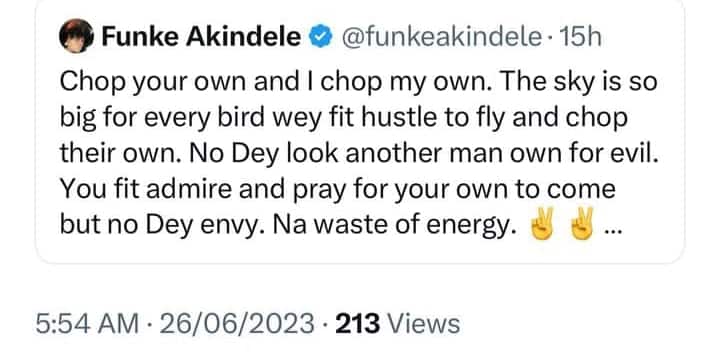Click the phrase "The sky is so"
Screen dimensions: 720x361
click(579, 83)
